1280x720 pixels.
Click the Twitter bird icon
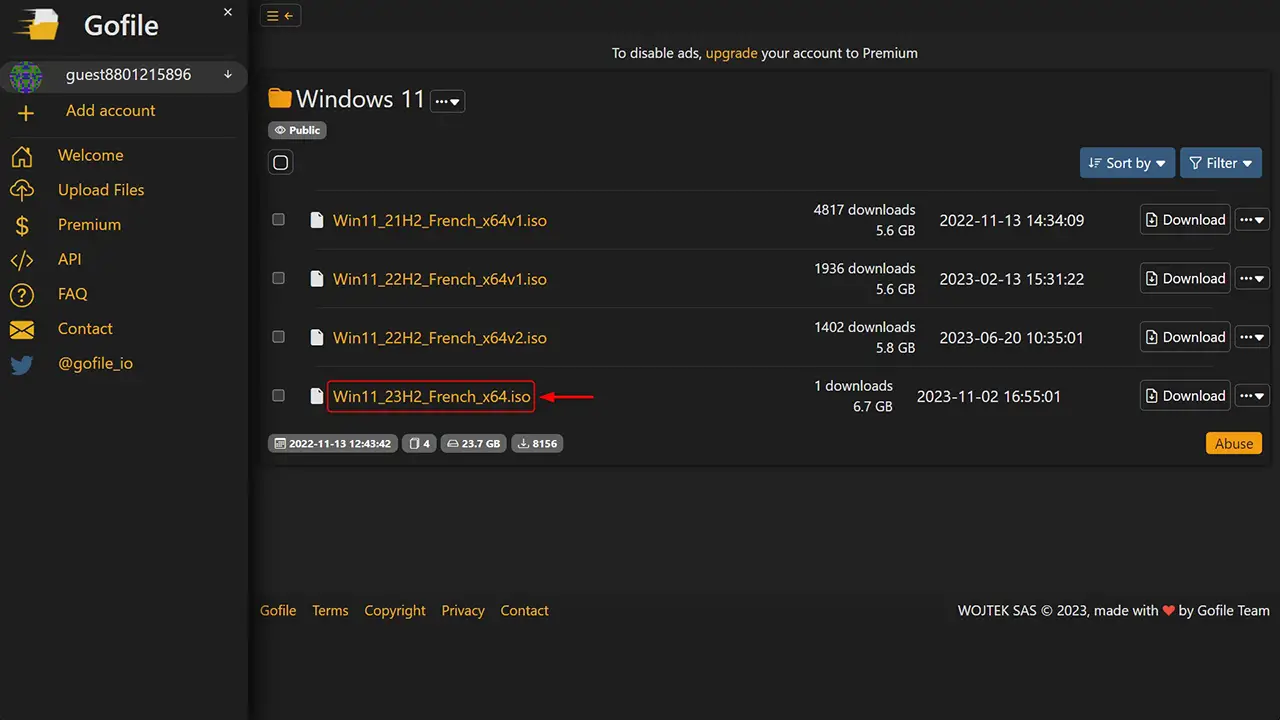pos(21,365)
